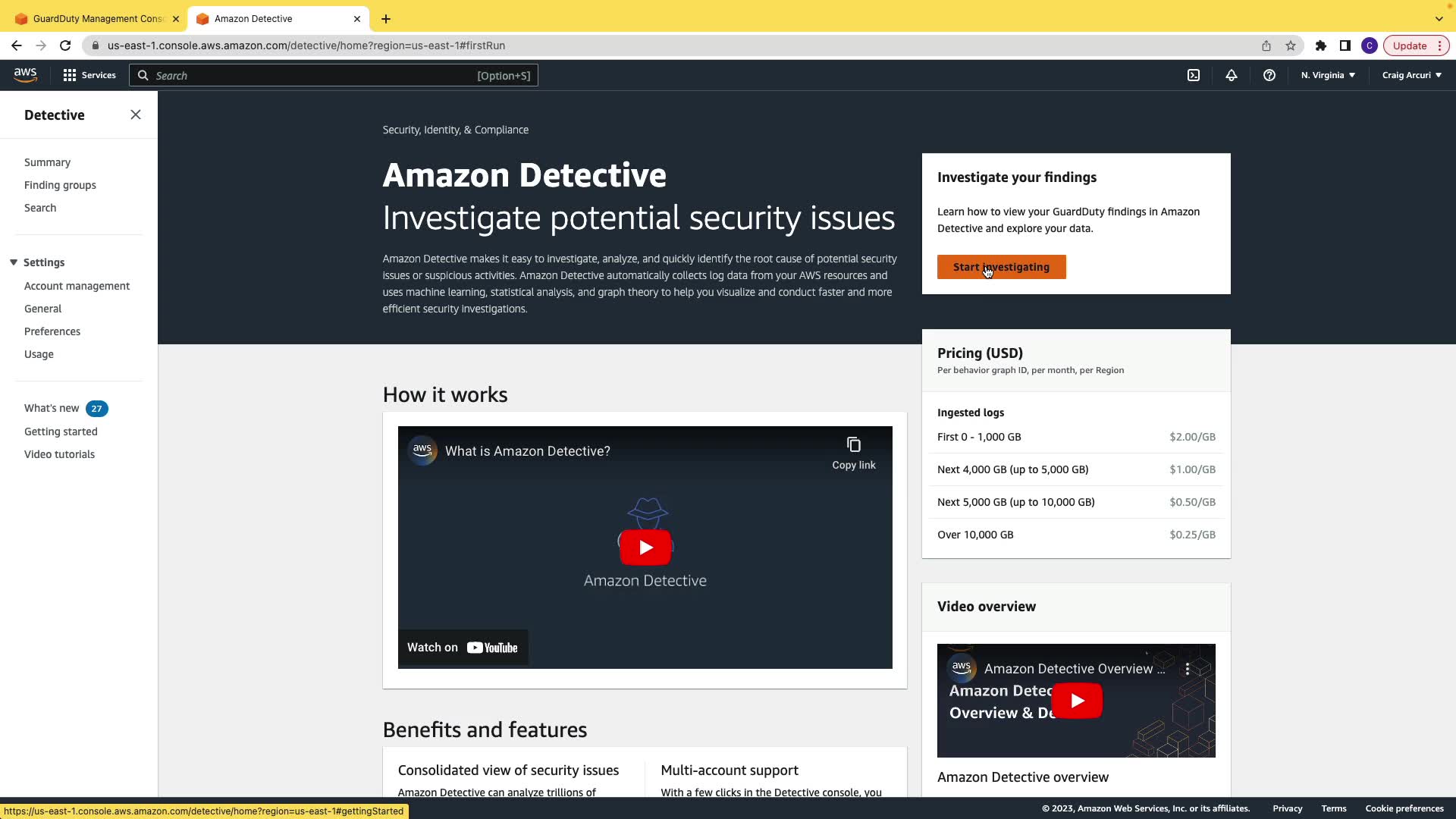1456x819 pixels.
Task: Open Finding groups in the sidebar
Action: (60, 185)
